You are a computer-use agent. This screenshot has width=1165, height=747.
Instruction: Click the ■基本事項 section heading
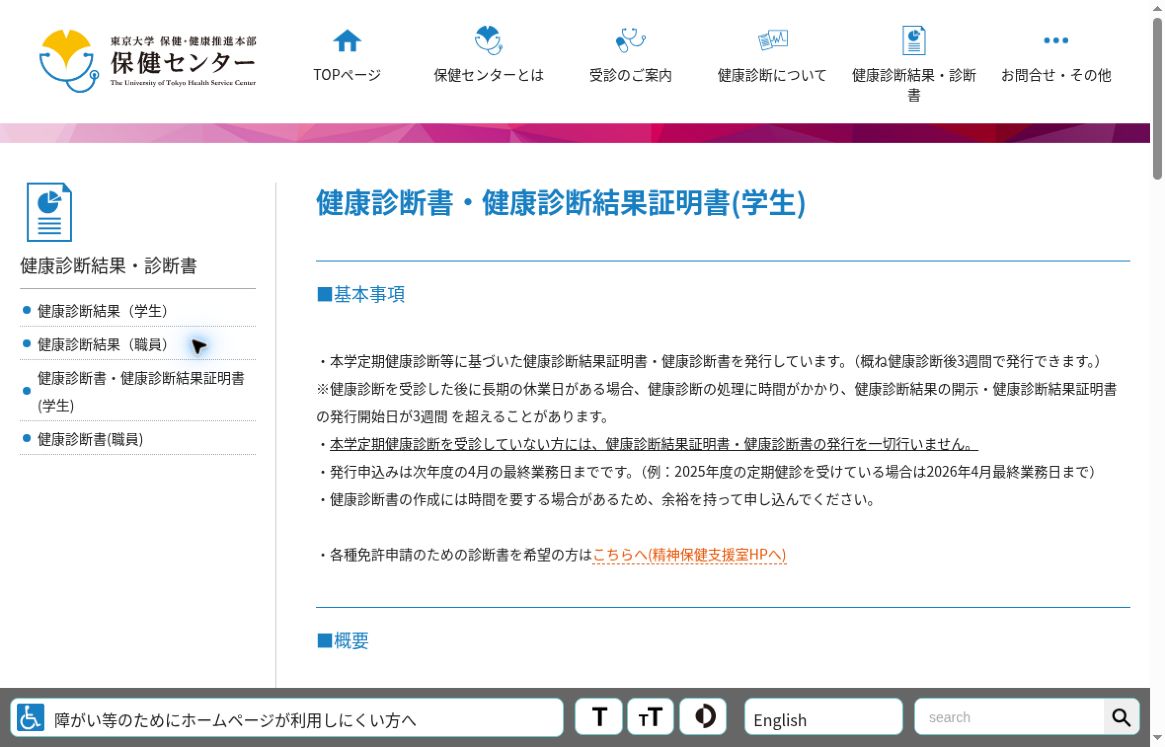(361, 294)
